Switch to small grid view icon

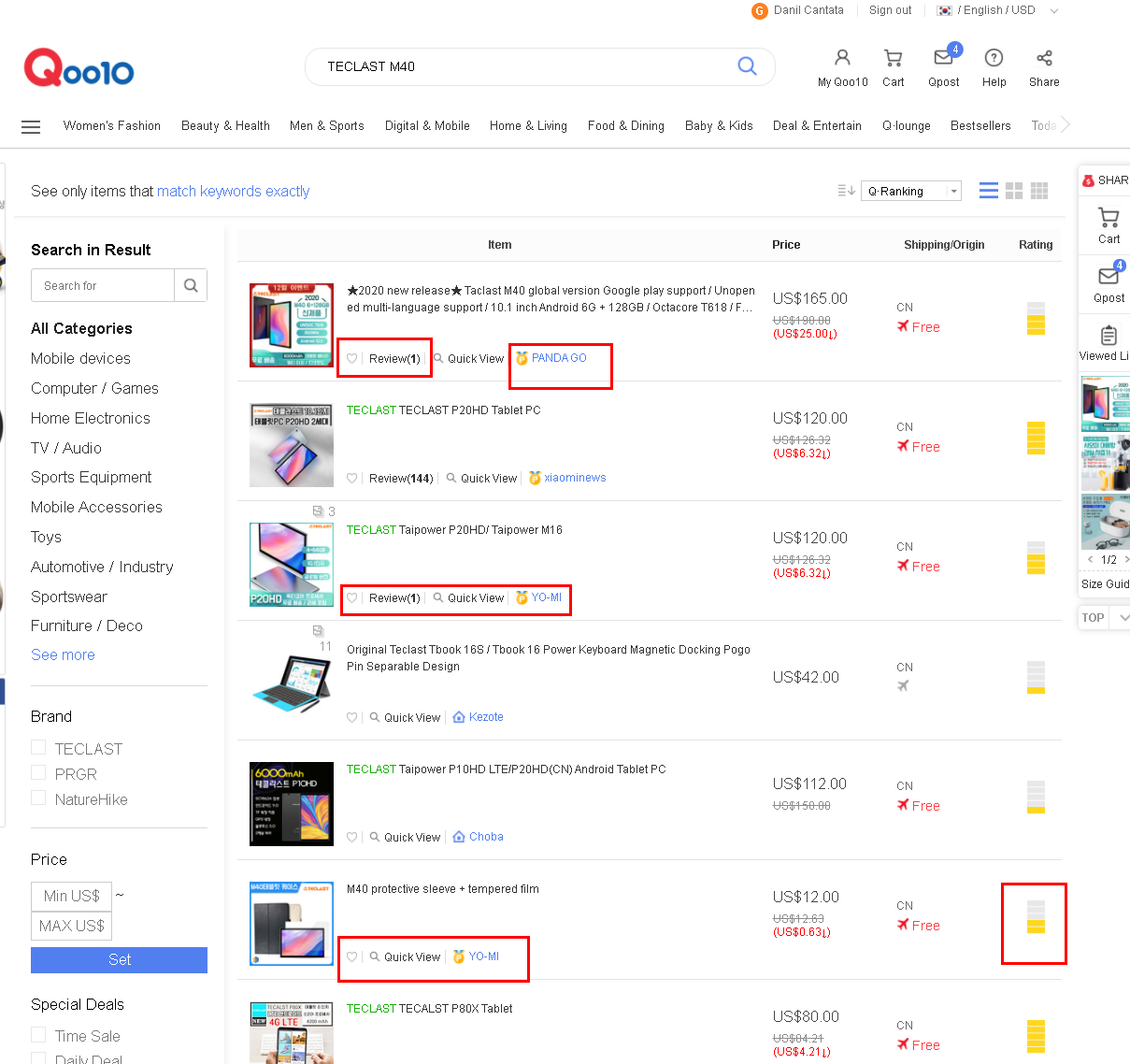click(1039, 191)
